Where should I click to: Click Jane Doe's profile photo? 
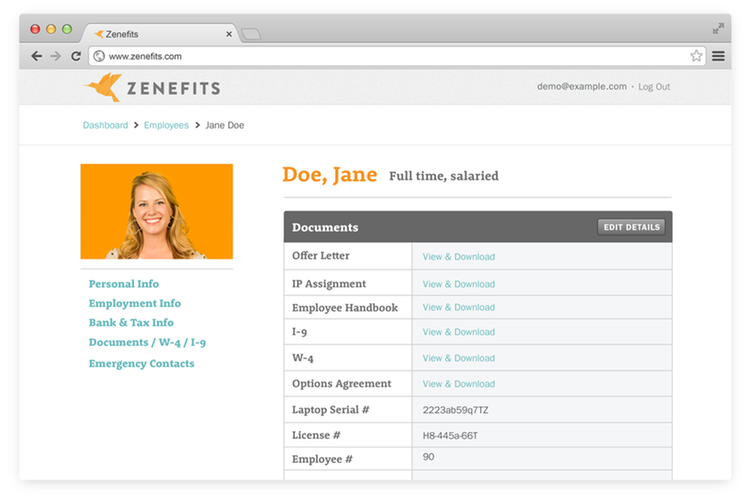(156, 212)
